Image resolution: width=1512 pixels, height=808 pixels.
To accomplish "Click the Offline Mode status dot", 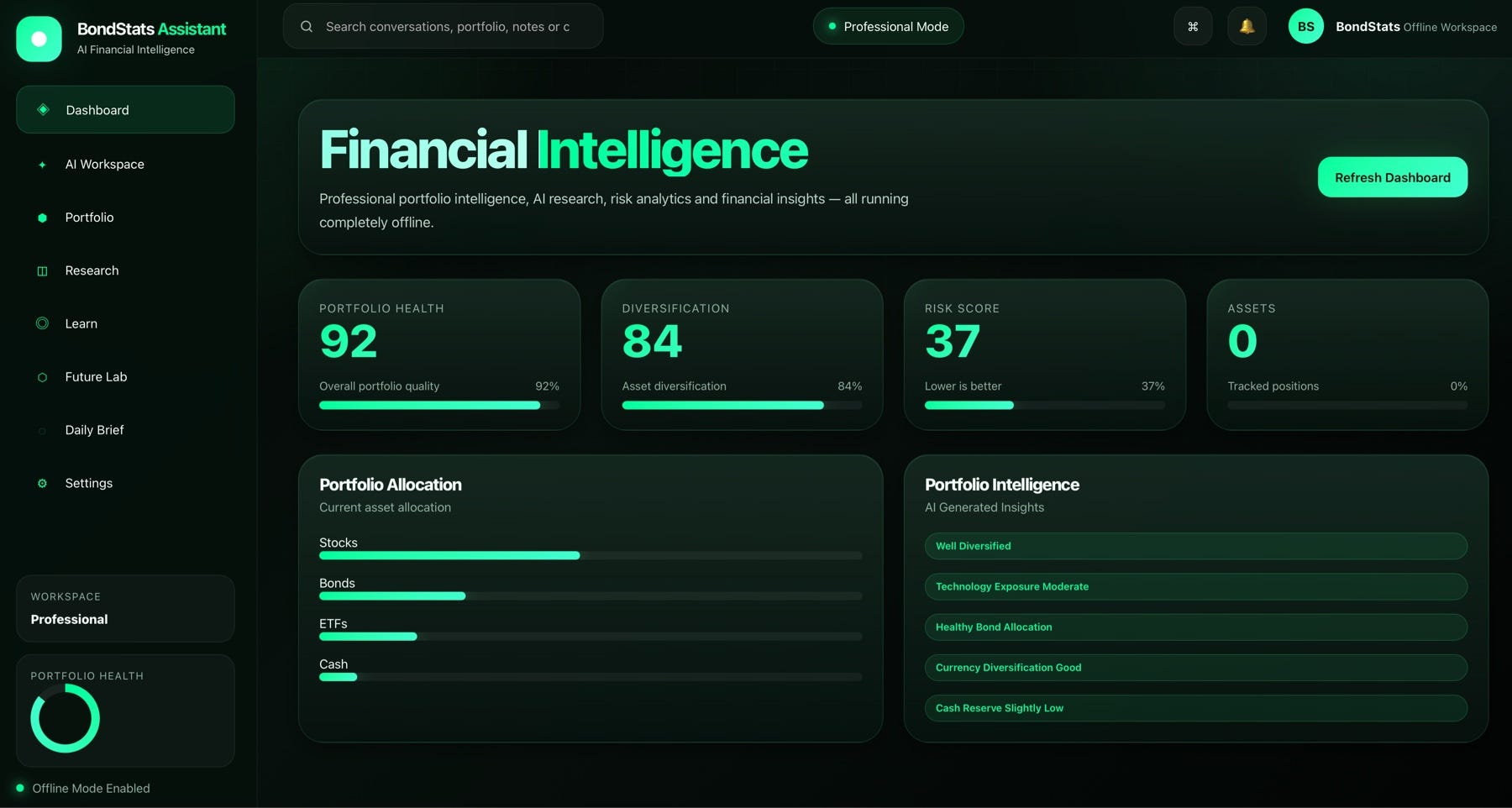I will [x=19, y=788].
